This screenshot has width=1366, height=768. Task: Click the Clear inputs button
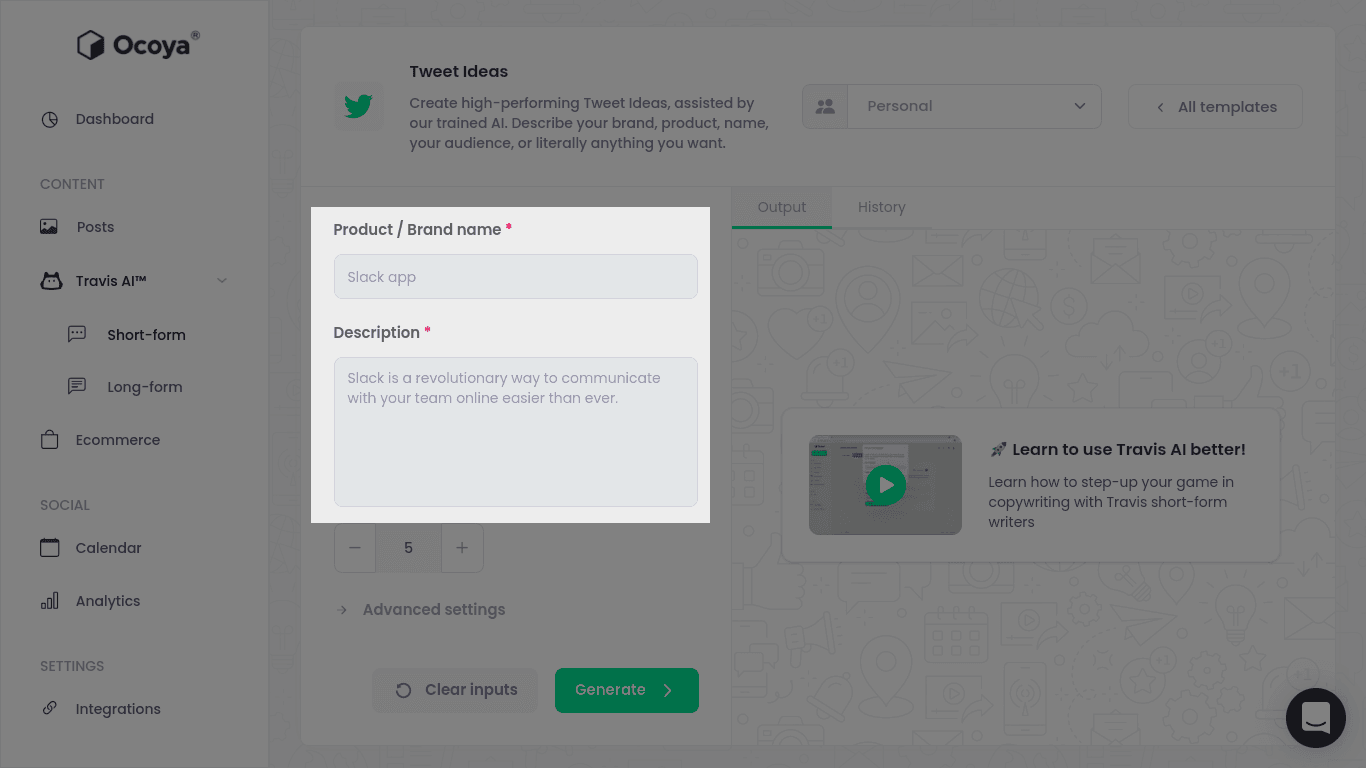point(455,690)
